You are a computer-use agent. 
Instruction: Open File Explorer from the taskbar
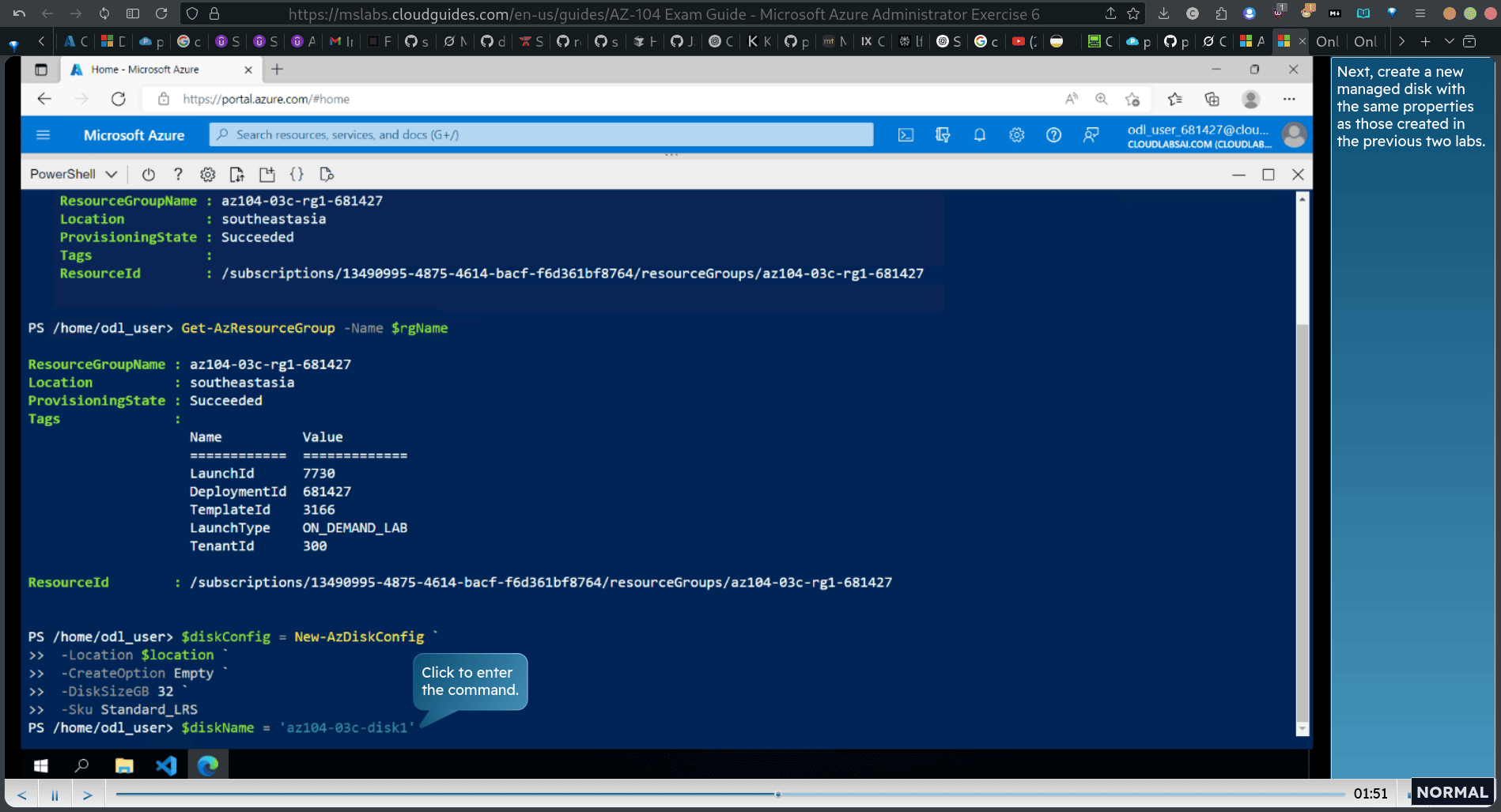click(x=124, y=765)
